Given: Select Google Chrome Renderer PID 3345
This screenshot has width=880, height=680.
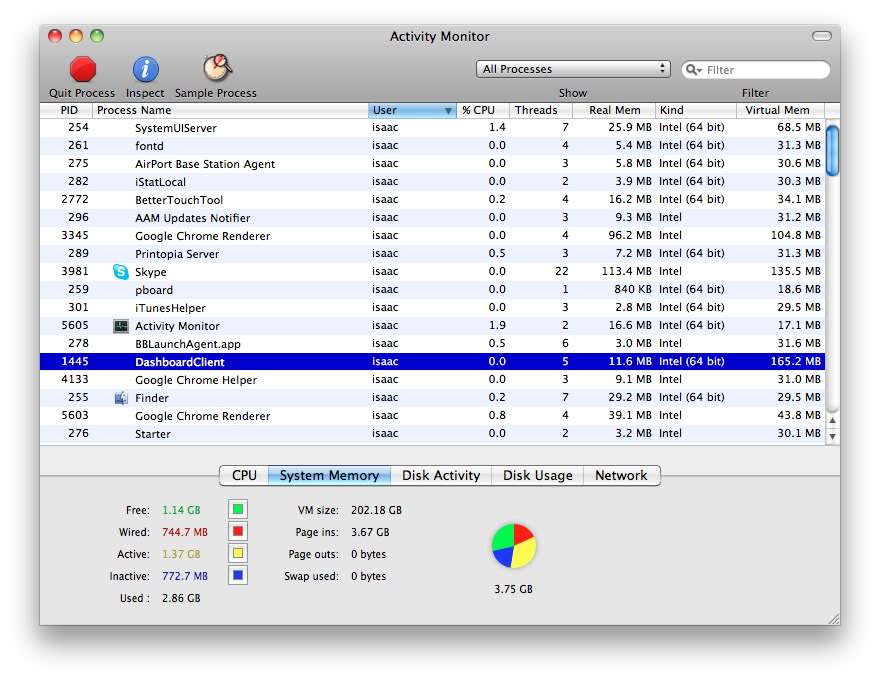Looking at the screenshot, I should 432,235.
